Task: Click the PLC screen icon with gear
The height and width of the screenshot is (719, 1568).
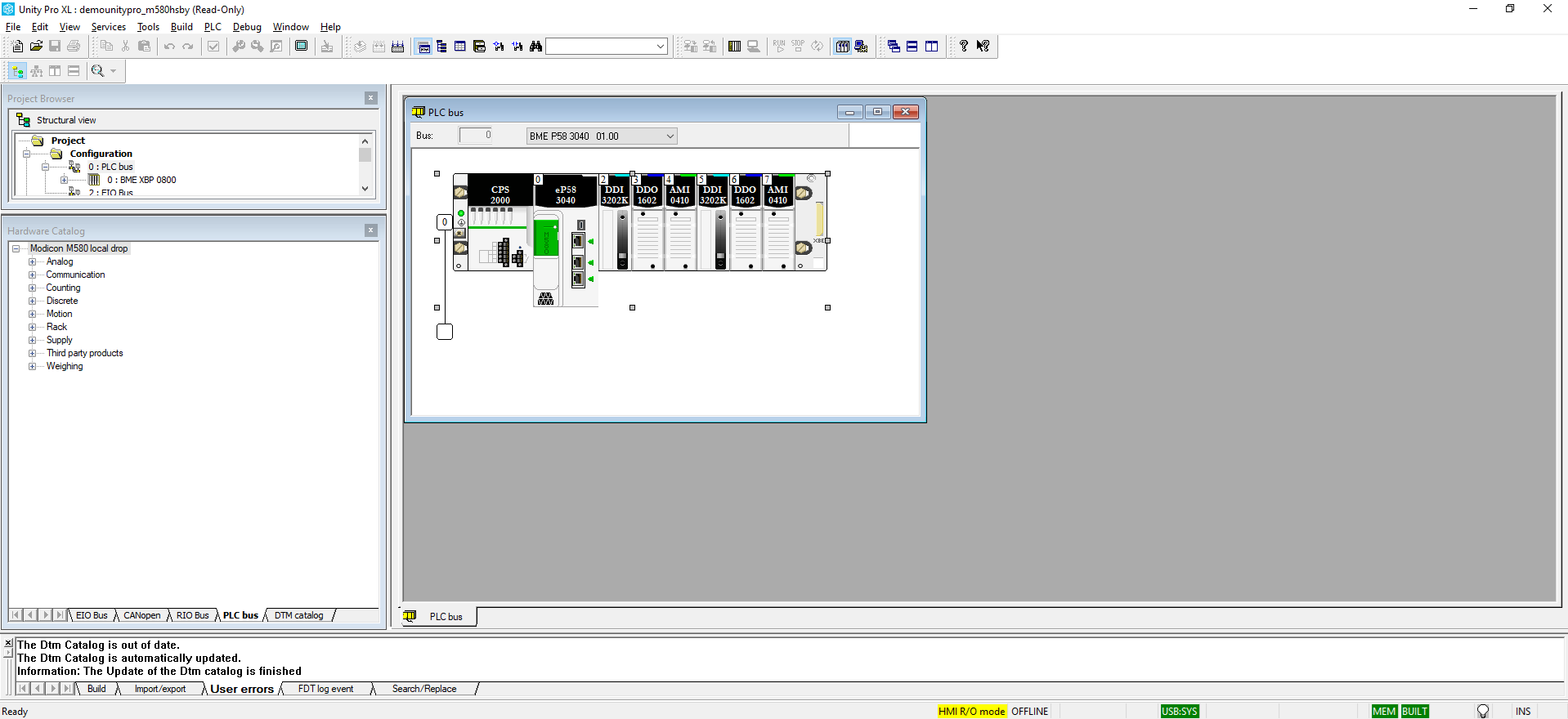Action: pyautogui.click(x=861, y=47)
